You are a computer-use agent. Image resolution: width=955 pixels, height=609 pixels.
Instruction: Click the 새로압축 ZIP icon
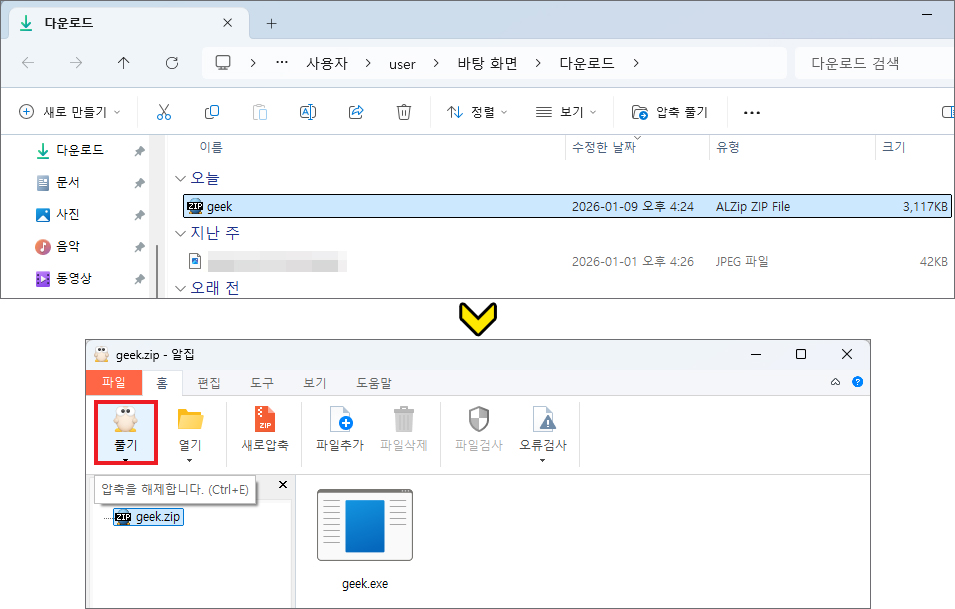(265, 421)
